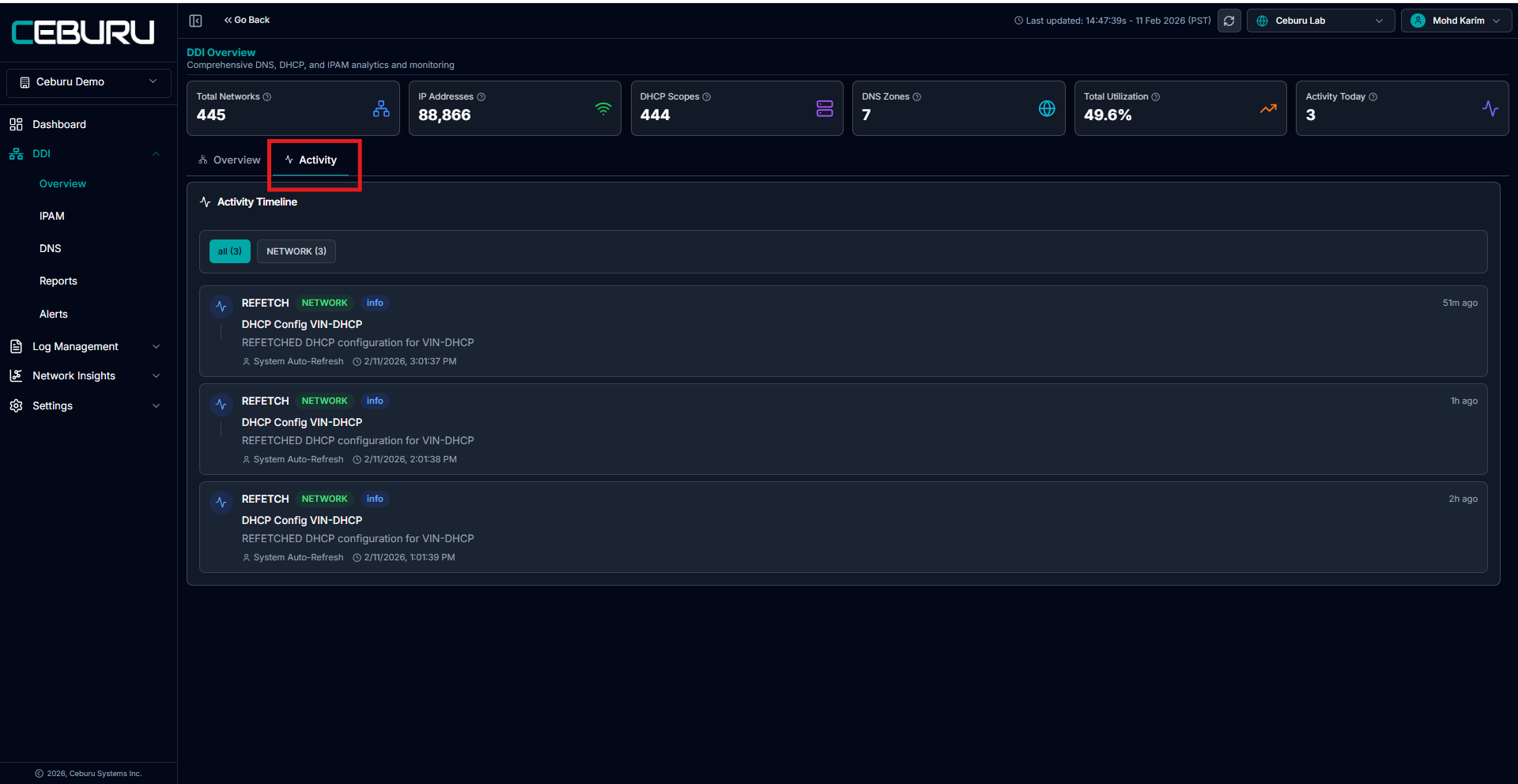Click info badge on 51m ago entry
This screenshot has height=784, width=1518.
click(375, 303)
